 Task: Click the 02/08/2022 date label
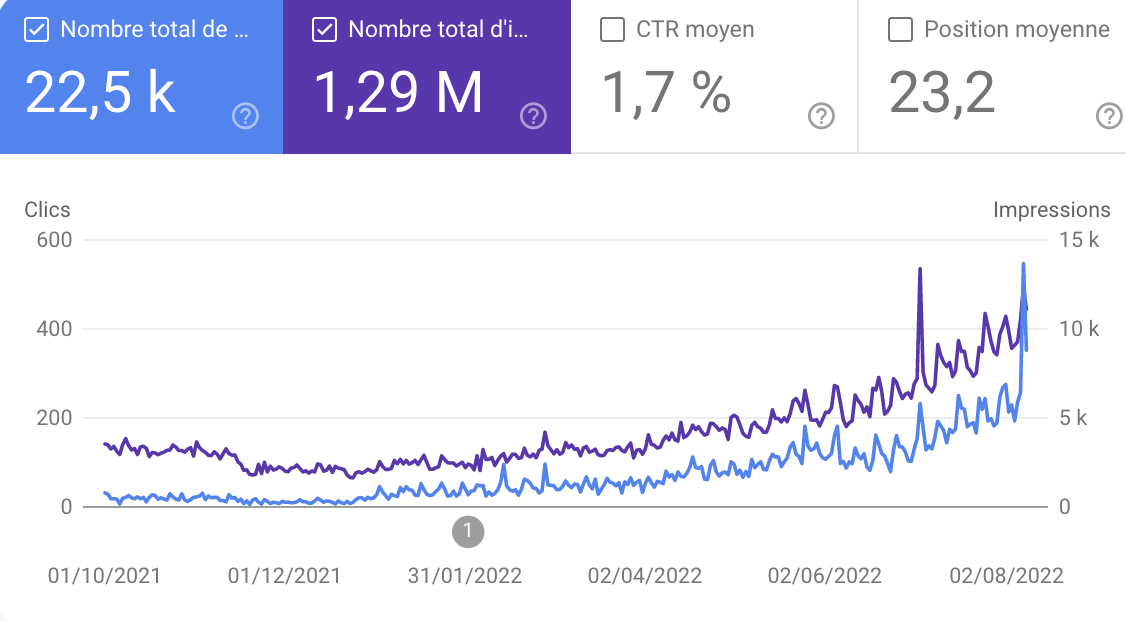(1006, 576)
